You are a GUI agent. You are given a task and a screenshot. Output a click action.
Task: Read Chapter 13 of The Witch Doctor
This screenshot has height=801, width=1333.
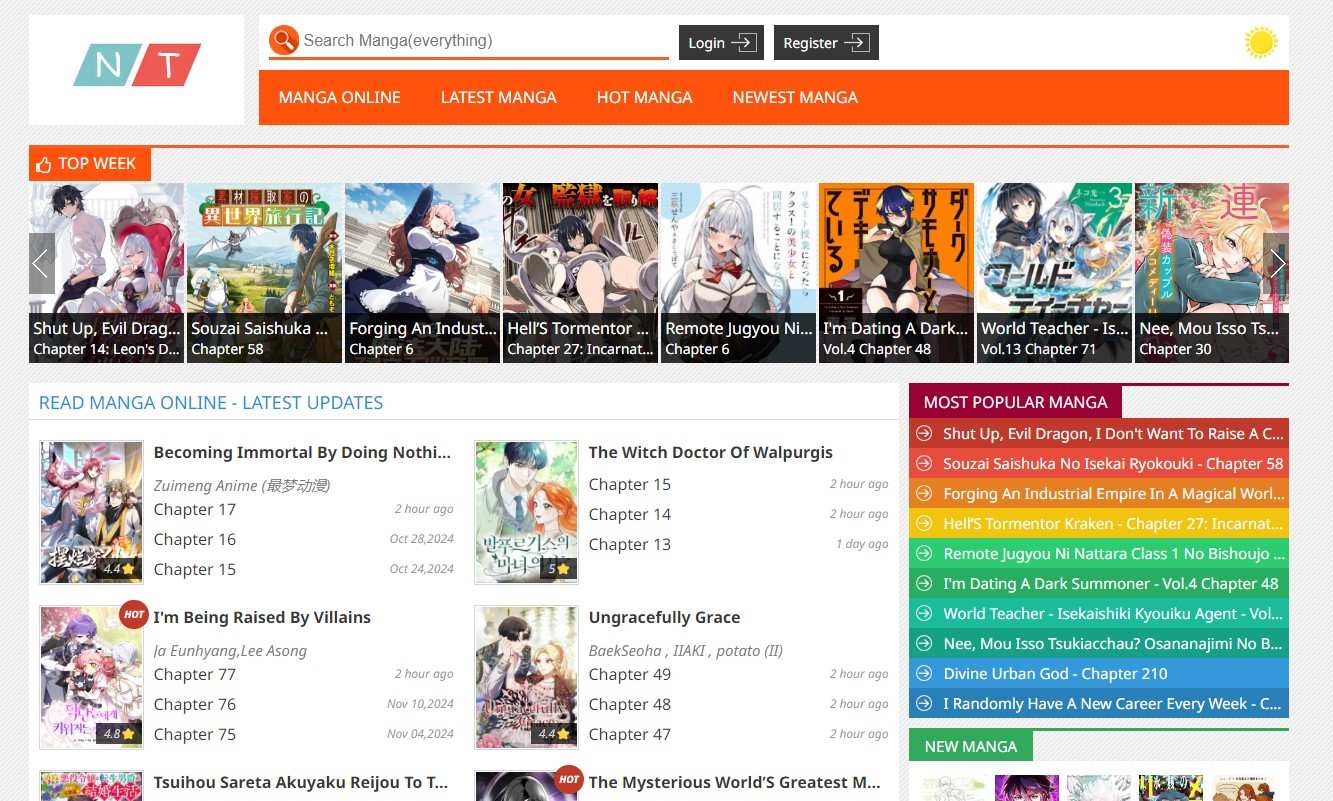click(x=630, y=544)
